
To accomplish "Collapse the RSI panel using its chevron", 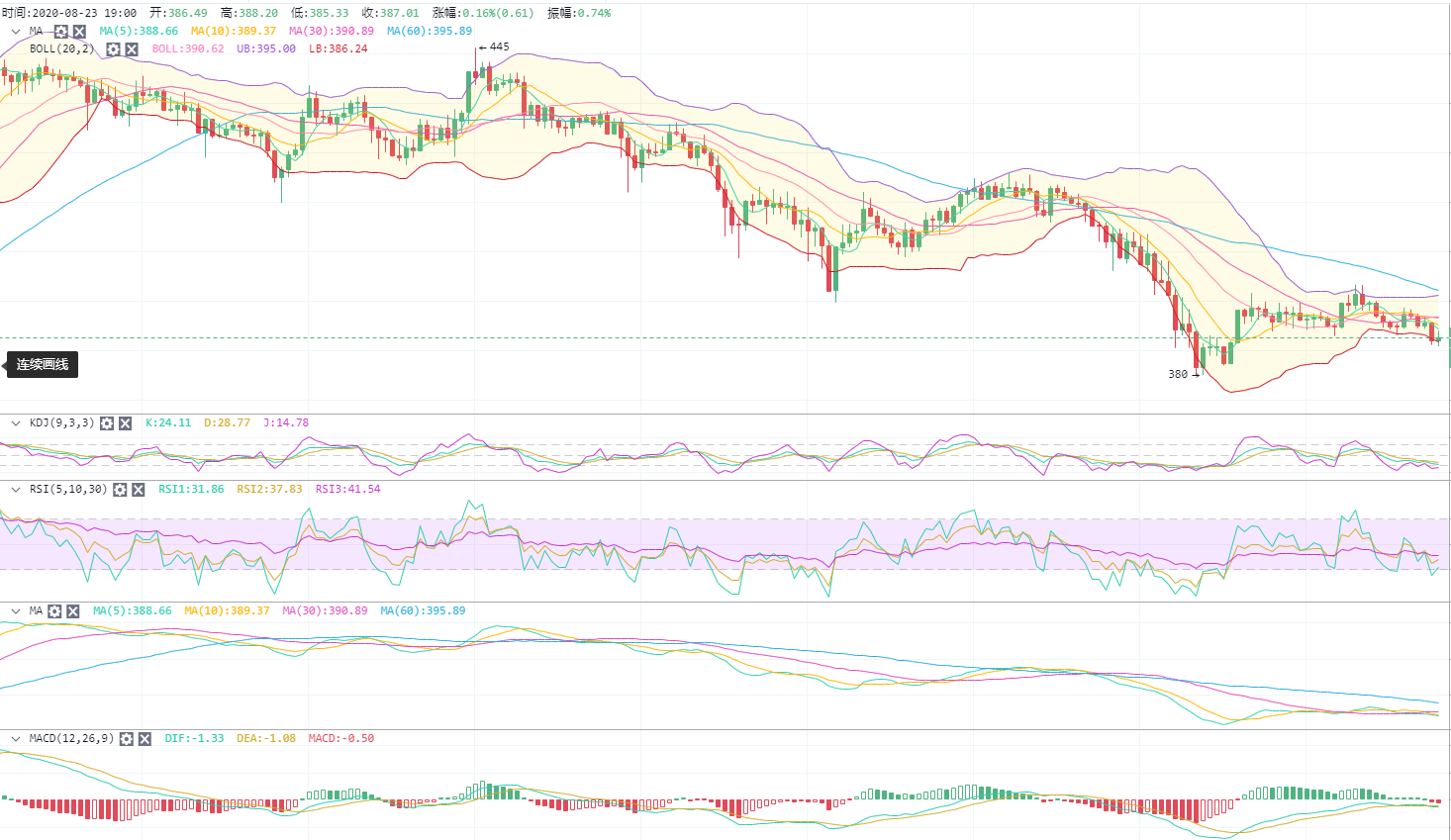I will coord(16,490).
